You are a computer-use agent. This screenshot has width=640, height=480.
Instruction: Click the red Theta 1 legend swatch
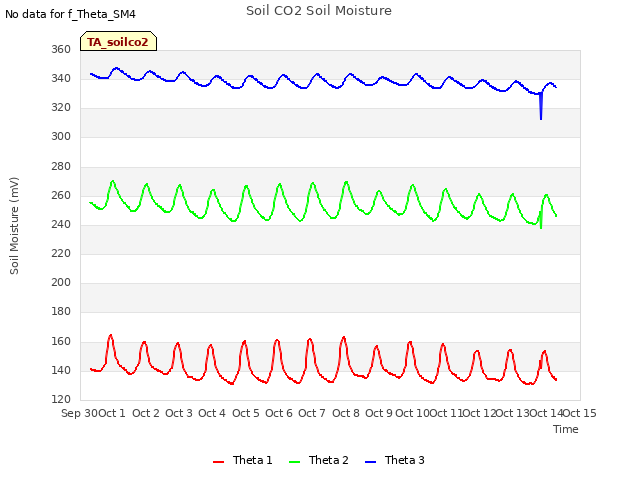click(x=218, y=462)
